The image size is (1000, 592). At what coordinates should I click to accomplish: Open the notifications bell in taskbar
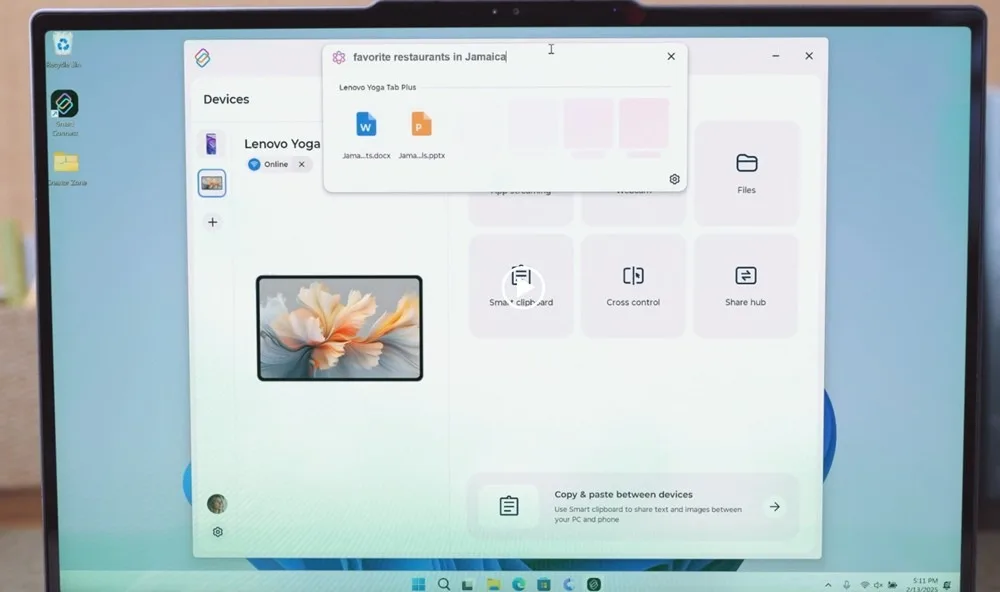coord(948,585)
